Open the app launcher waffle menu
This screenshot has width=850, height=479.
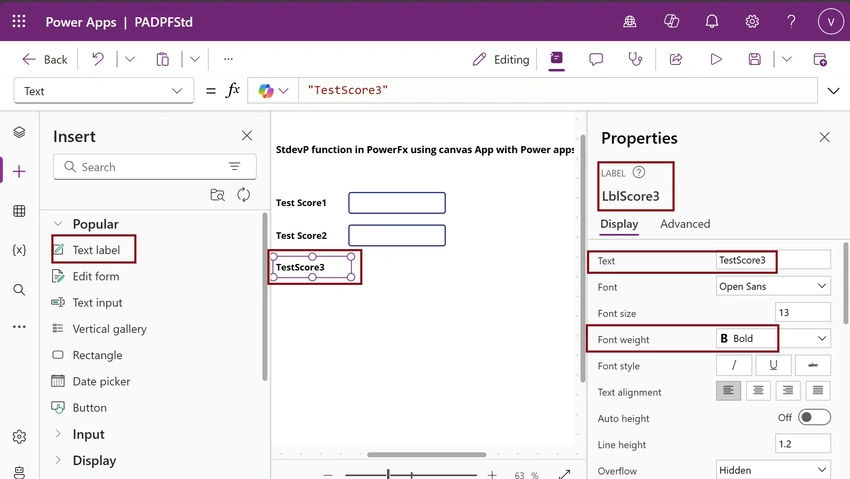coord(19,21)
